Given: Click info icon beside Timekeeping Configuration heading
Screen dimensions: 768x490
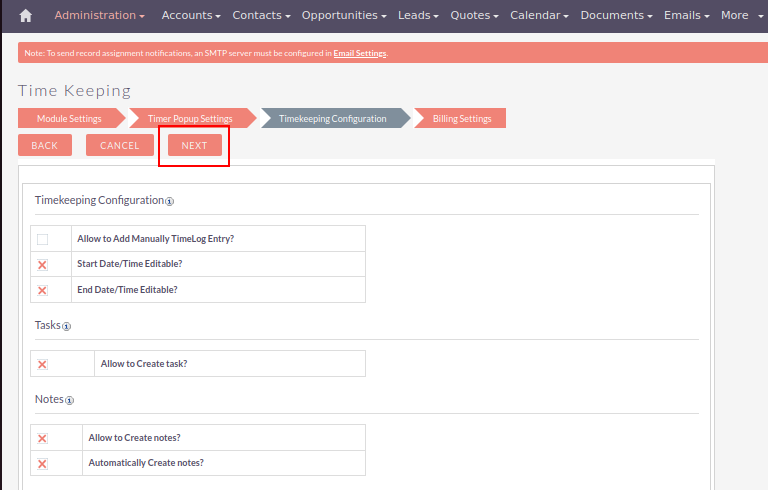Looking at the screenshot, I should tap(170, 202).
